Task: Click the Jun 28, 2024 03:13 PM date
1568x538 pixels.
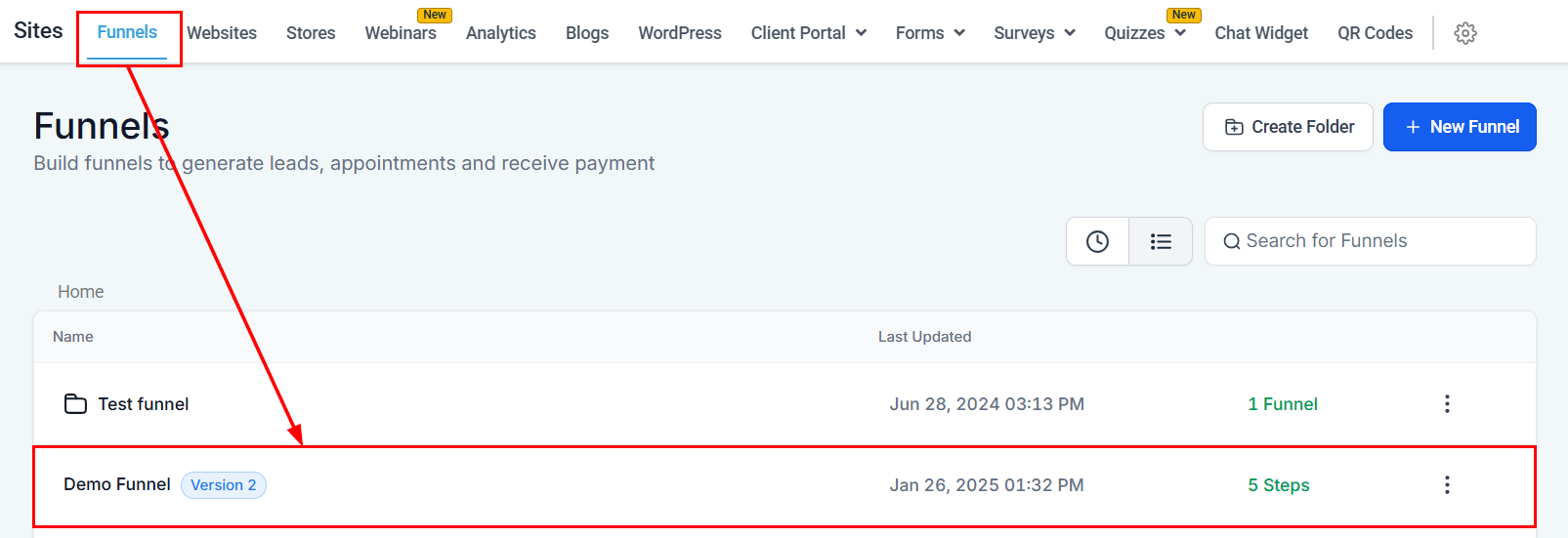Action: click(x=987, y=404)
